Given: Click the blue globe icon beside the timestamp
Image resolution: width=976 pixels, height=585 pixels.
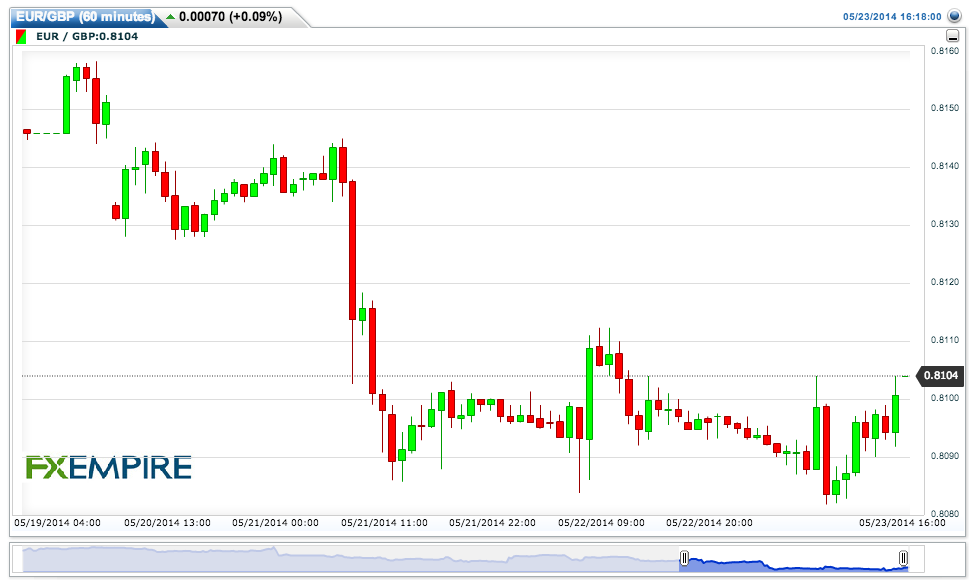Looking at the screenshot, I should pyautogui.click(x=954, y=16).
